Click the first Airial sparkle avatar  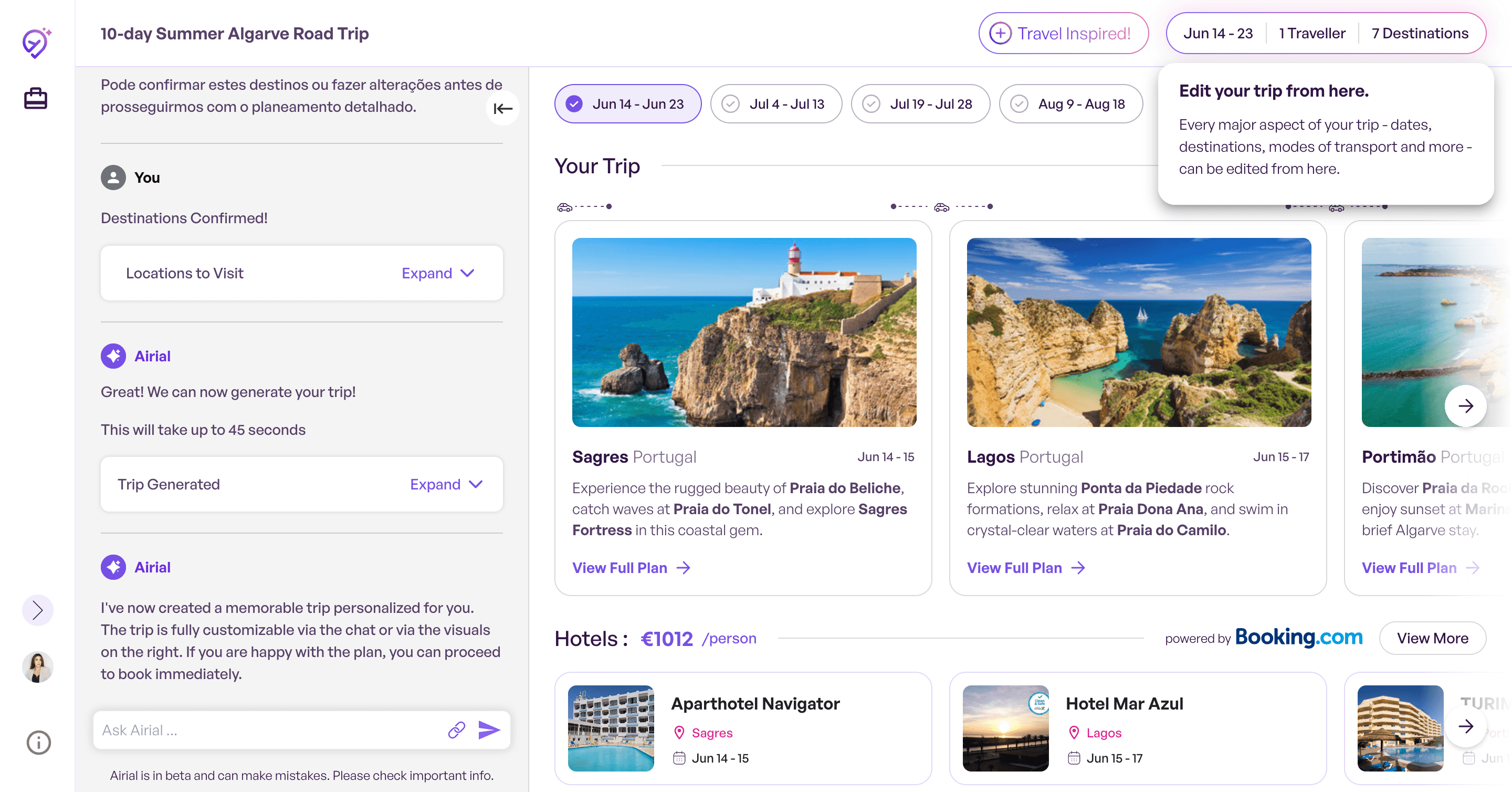click(113, 356)
